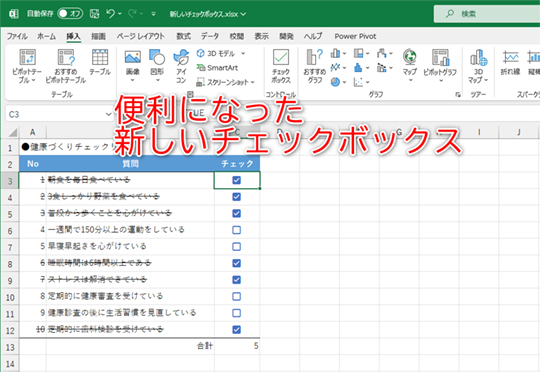Image resolution: width=540 pixels, height=372 pixels.
Task: Open the 3D Map tour
Action: tap(478, 65)
